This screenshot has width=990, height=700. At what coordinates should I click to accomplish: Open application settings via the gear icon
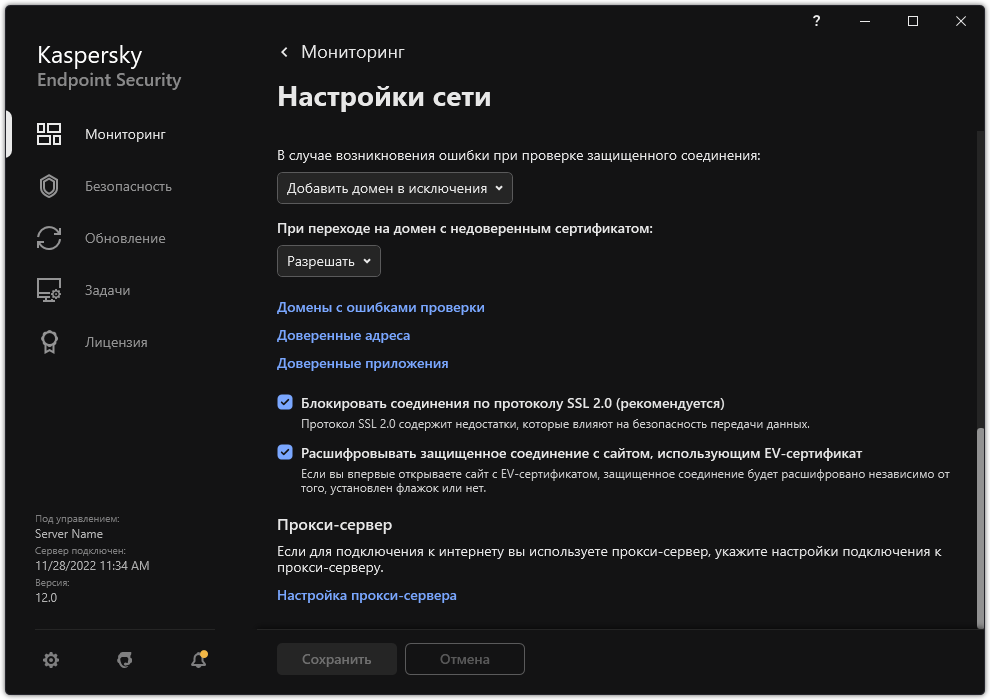(x=51, y=659)
